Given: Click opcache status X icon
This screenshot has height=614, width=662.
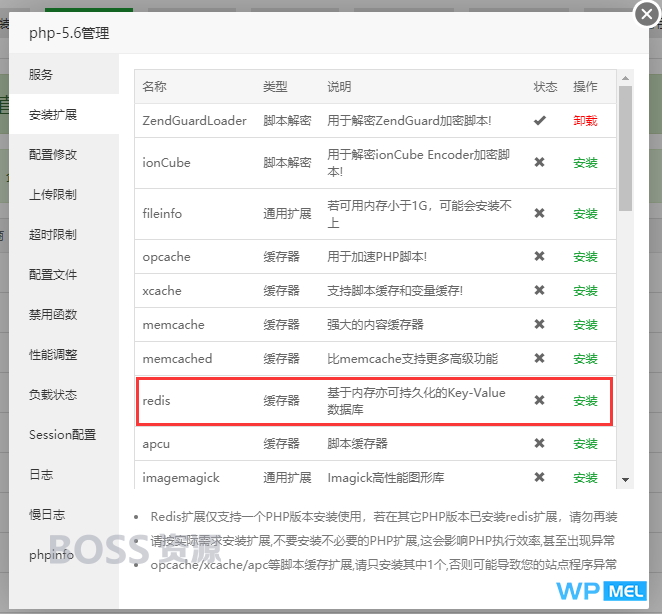Looking at the screenshot, I should (539, 256).
